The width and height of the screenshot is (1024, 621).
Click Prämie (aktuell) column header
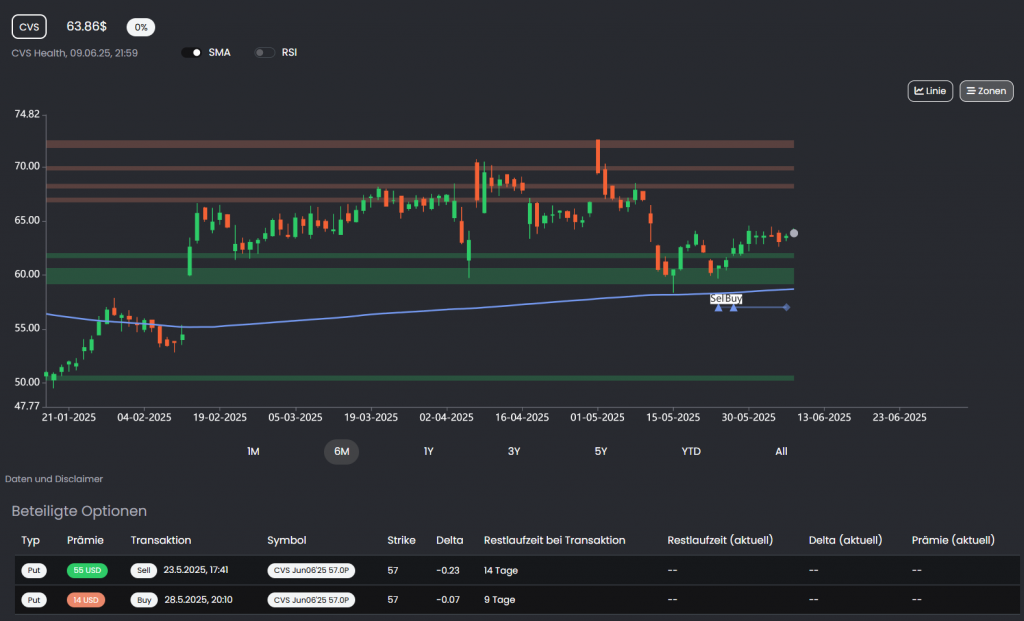[x=953, y=540]
